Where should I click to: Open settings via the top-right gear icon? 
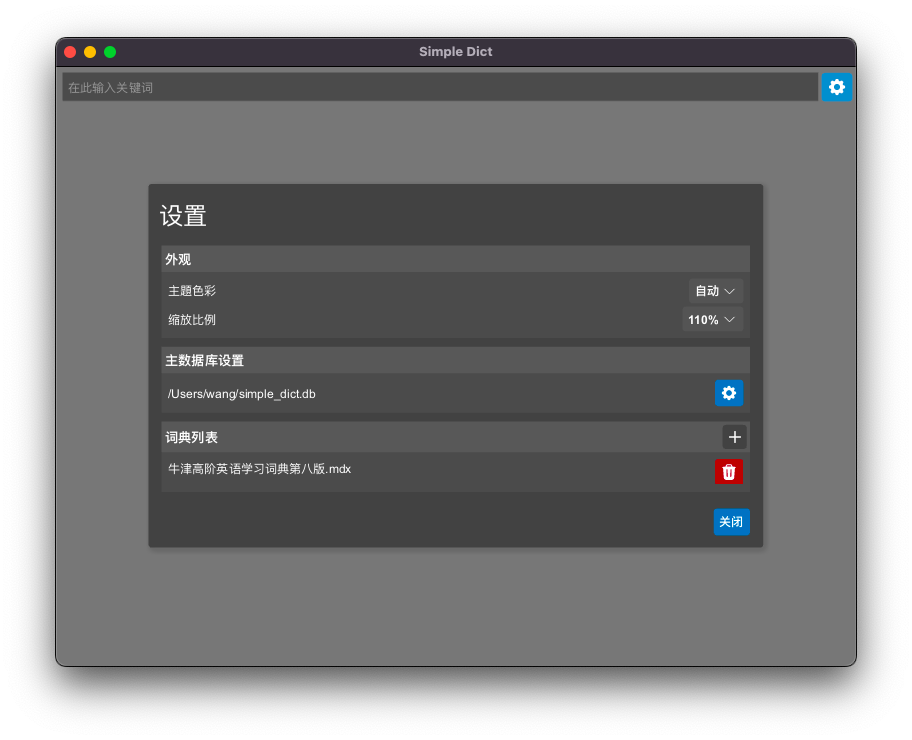click(836, 87)
